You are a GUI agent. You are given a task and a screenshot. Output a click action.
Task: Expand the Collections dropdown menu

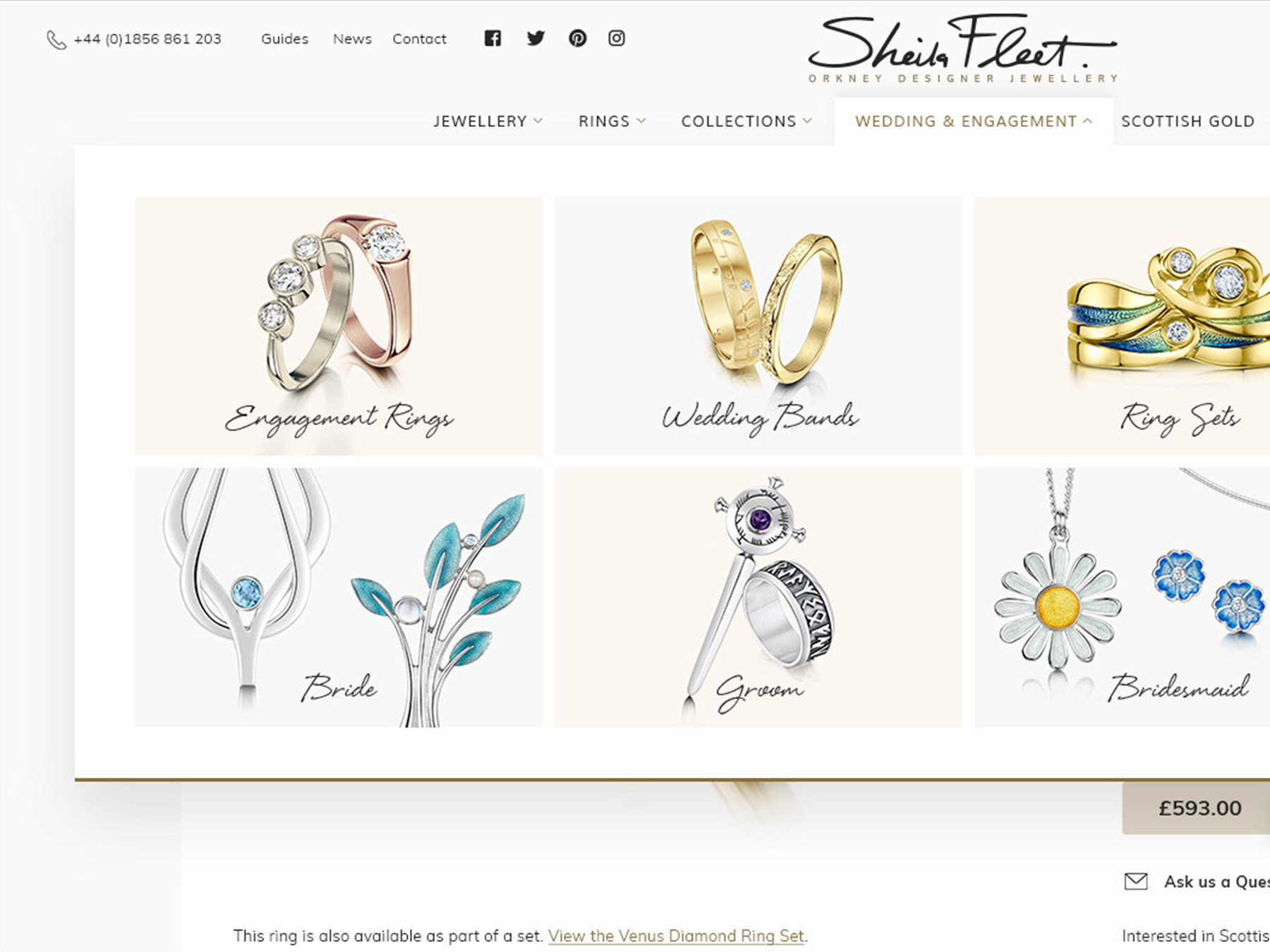tap(746, 121)
